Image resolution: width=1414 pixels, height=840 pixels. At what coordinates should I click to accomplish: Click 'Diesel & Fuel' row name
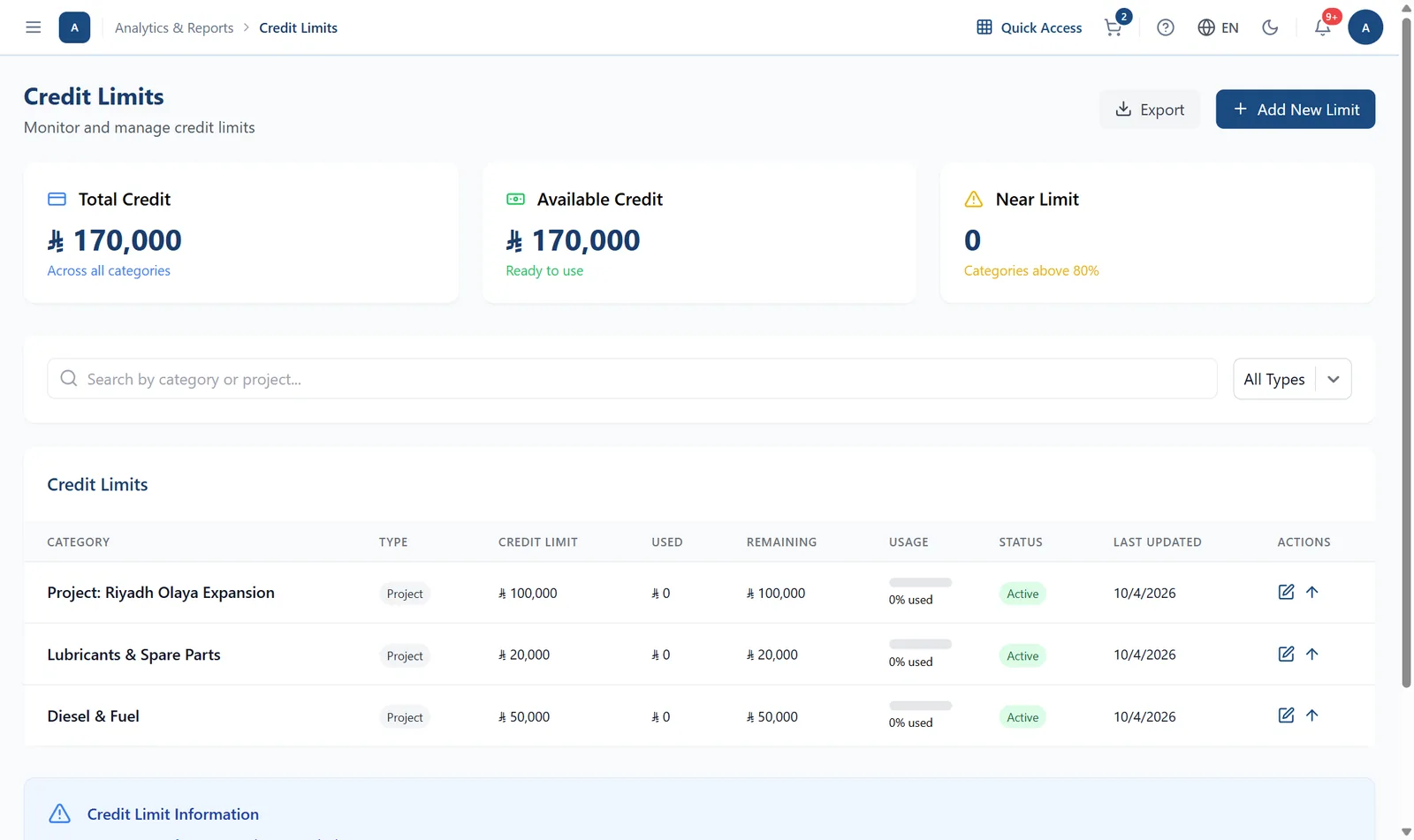(93, 715)
